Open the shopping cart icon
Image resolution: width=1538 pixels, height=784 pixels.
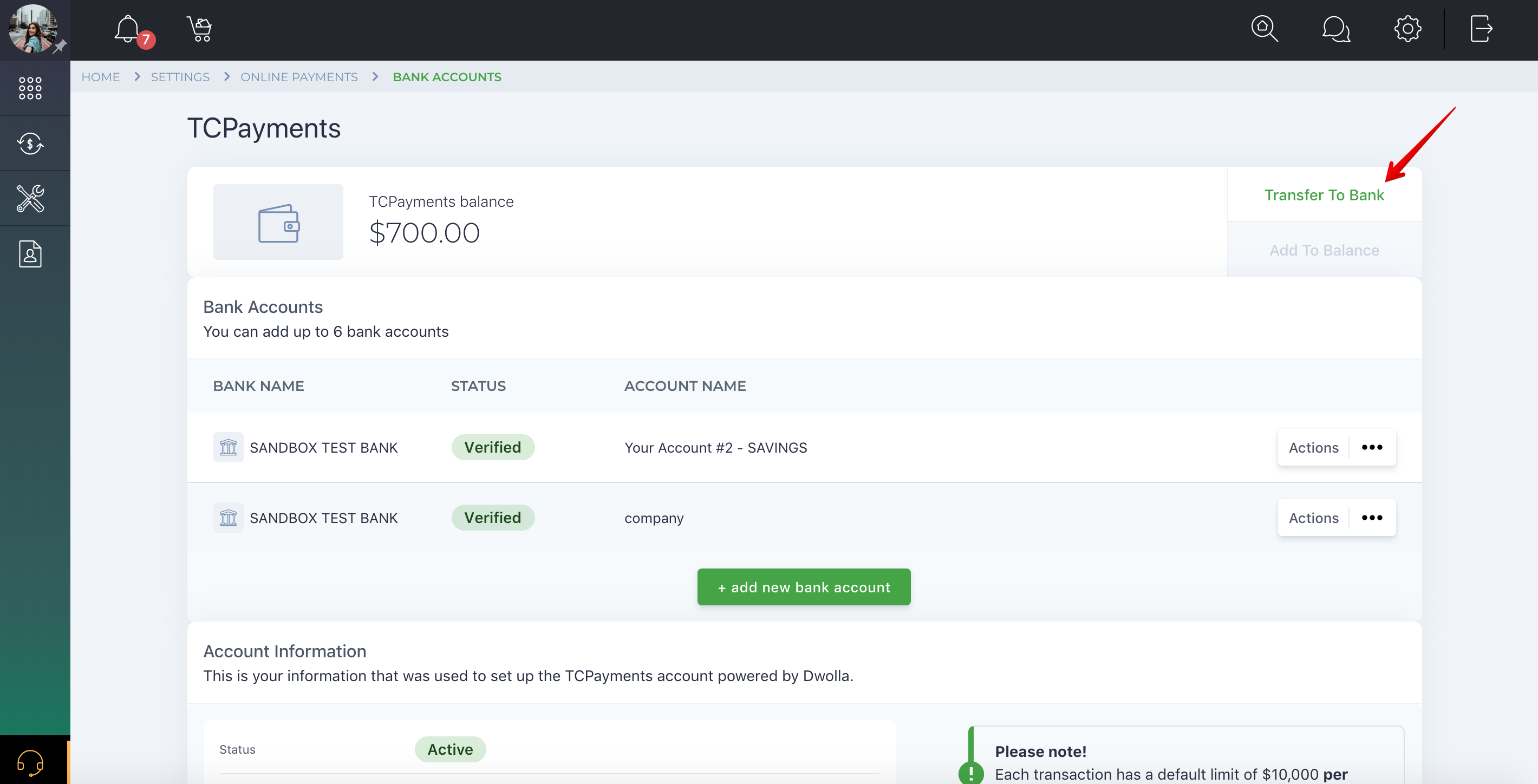(x=199, y=29)
